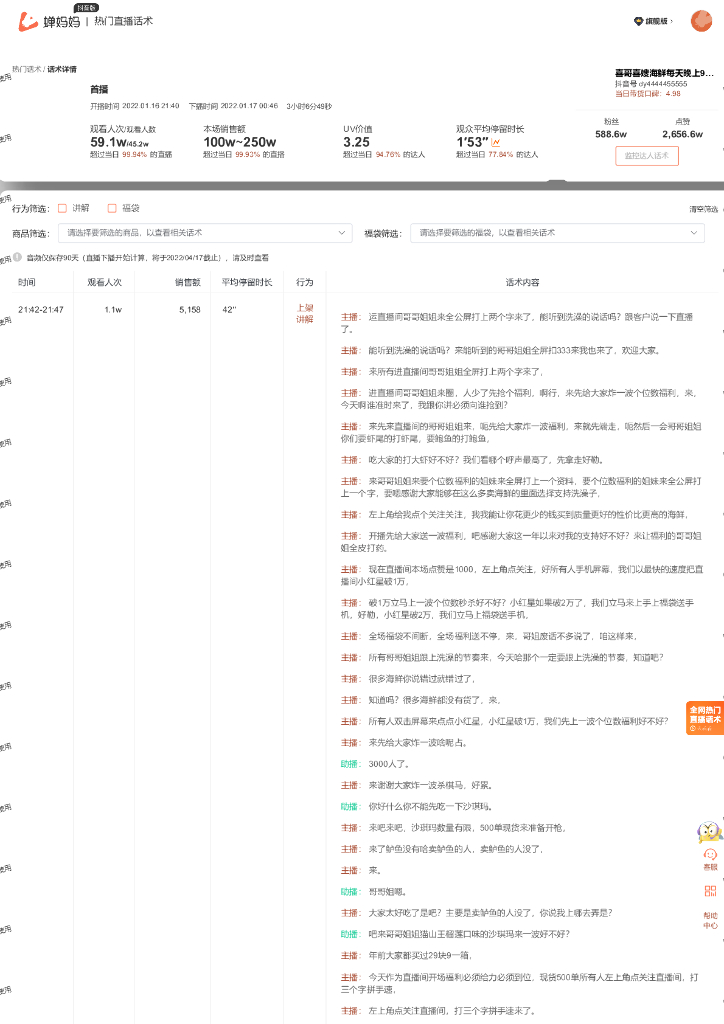The image size is (724, 1024).
Task: Click the 首播 stream title
Action: 99,89
